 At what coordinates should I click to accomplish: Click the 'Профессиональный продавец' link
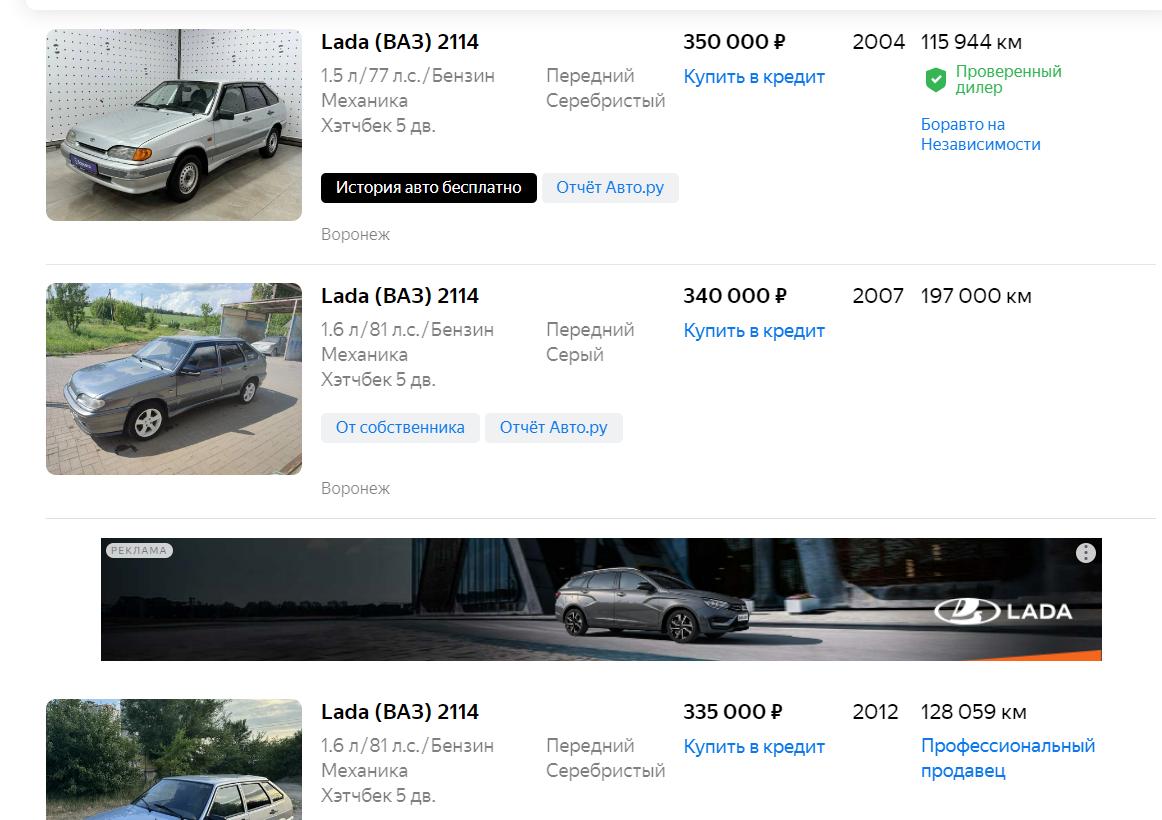(x=1008, y=758)
